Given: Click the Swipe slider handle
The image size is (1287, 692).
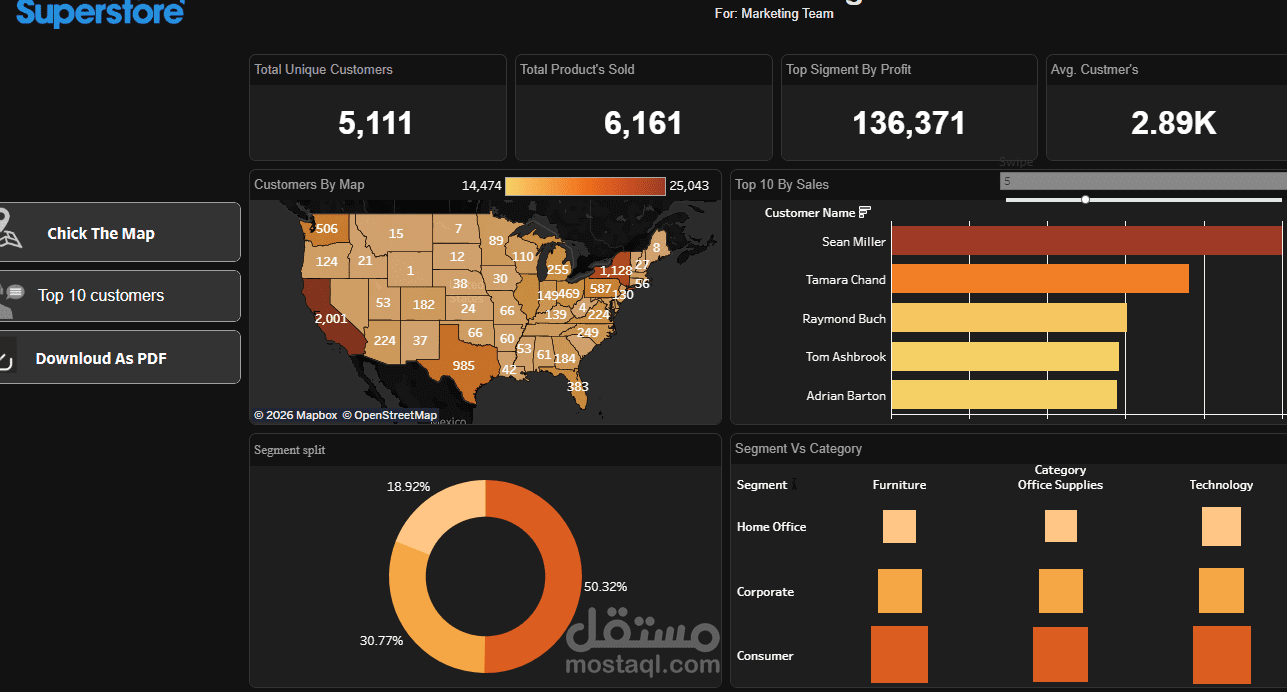Looking at the screenshot, I should click(x=1085, y=199).
